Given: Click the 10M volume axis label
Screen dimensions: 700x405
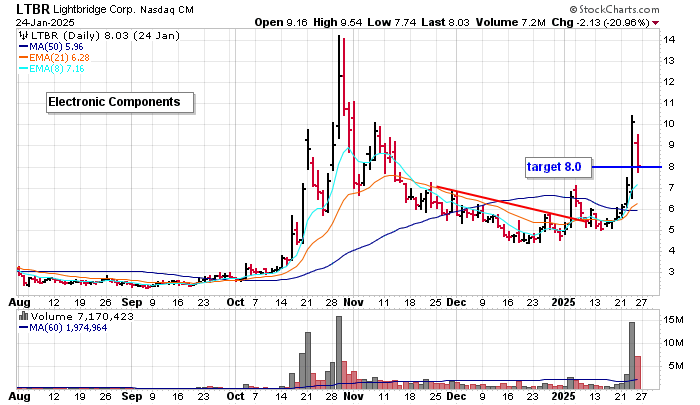Looking at the screenshot, I should click(673, 342).
